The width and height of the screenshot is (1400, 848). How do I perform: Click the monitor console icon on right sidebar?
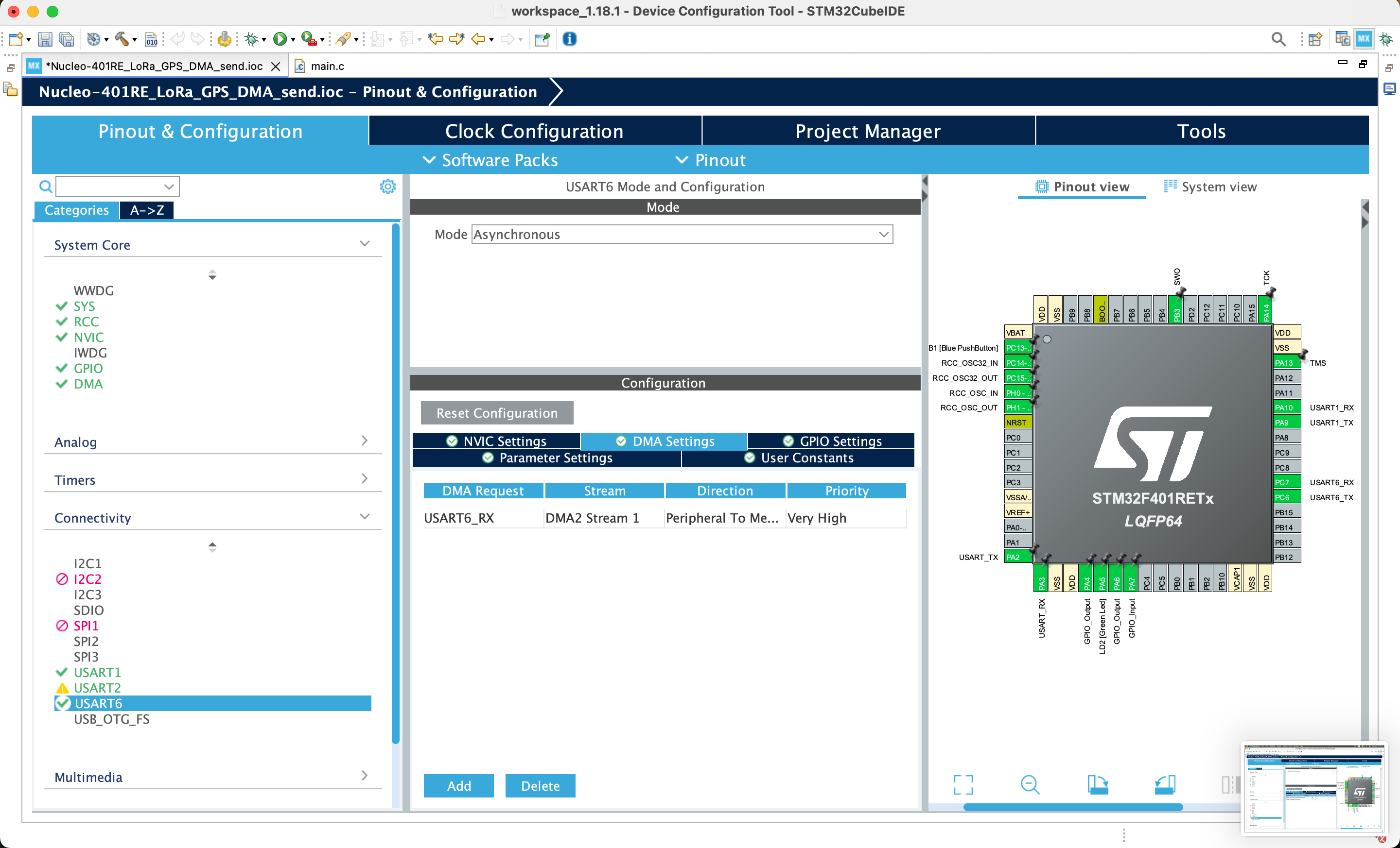pos(1389,89)
